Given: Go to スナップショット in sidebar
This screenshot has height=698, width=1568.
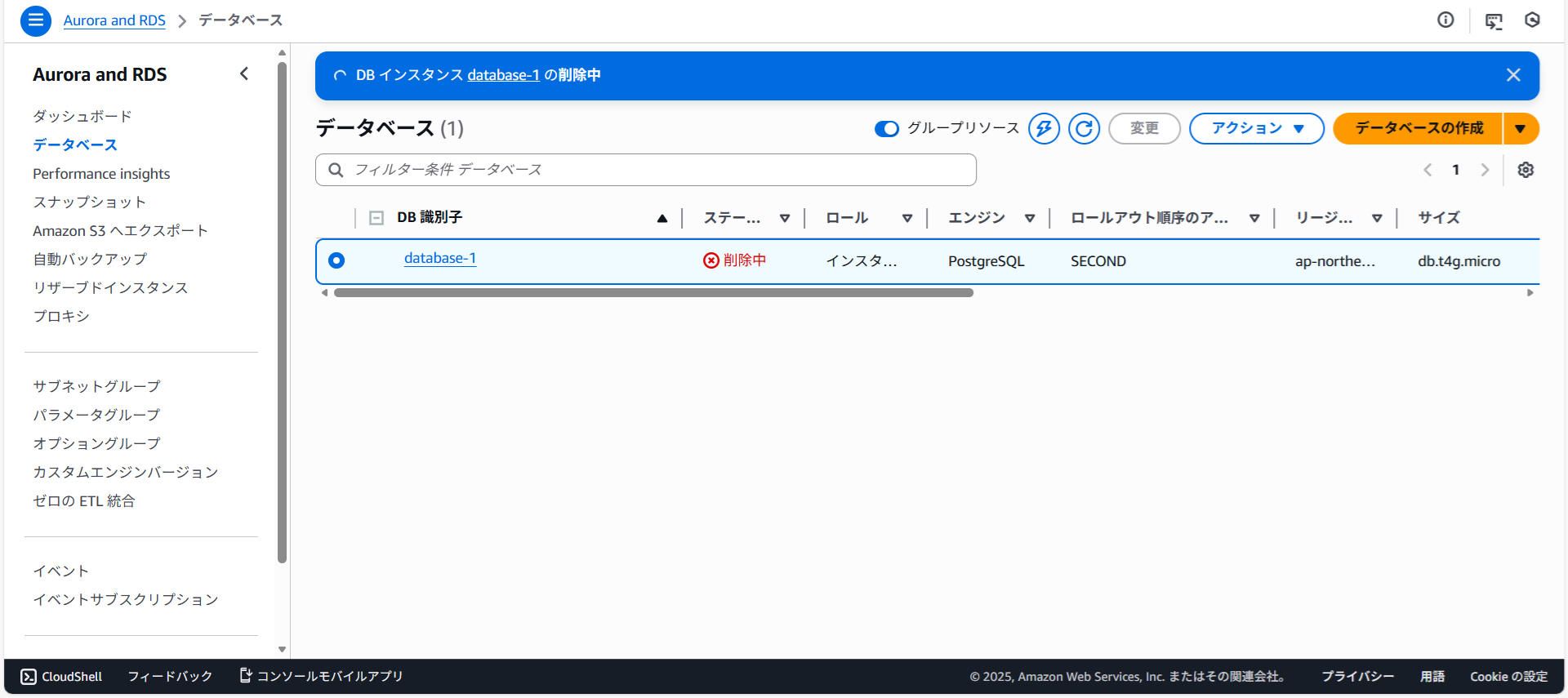Looking at the screenshot, I should click(x=89, y=202).
